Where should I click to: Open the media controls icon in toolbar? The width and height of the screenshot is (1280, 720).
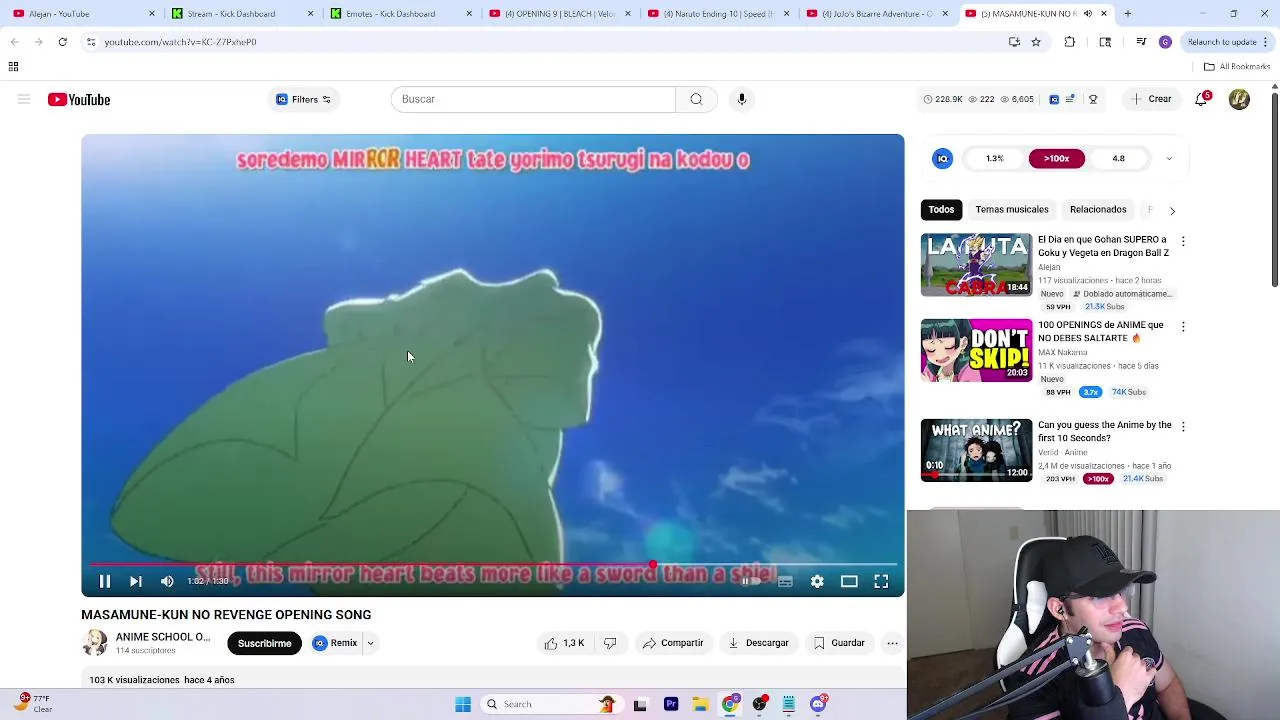[1141, 42]
